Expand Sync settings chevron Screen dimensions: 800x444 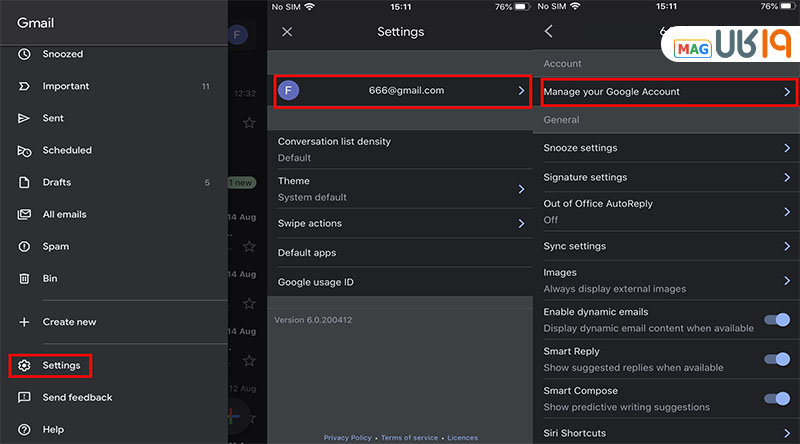point(787,246)
